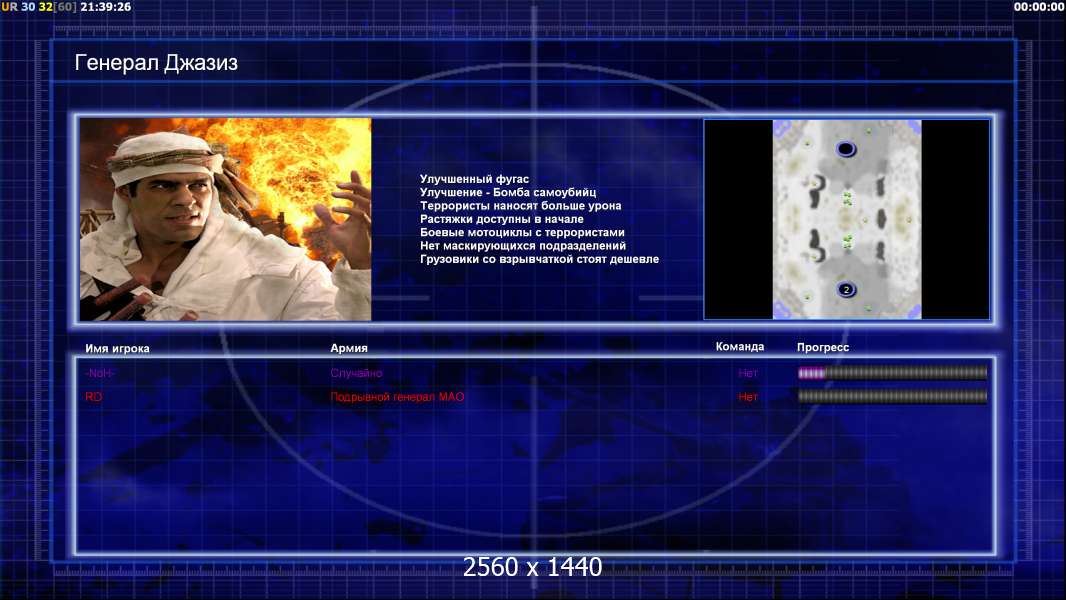Screen dimensions: 1066x600
Task: Click the 00:00:00 timer at top right
Action: [x=1039, y=7]
